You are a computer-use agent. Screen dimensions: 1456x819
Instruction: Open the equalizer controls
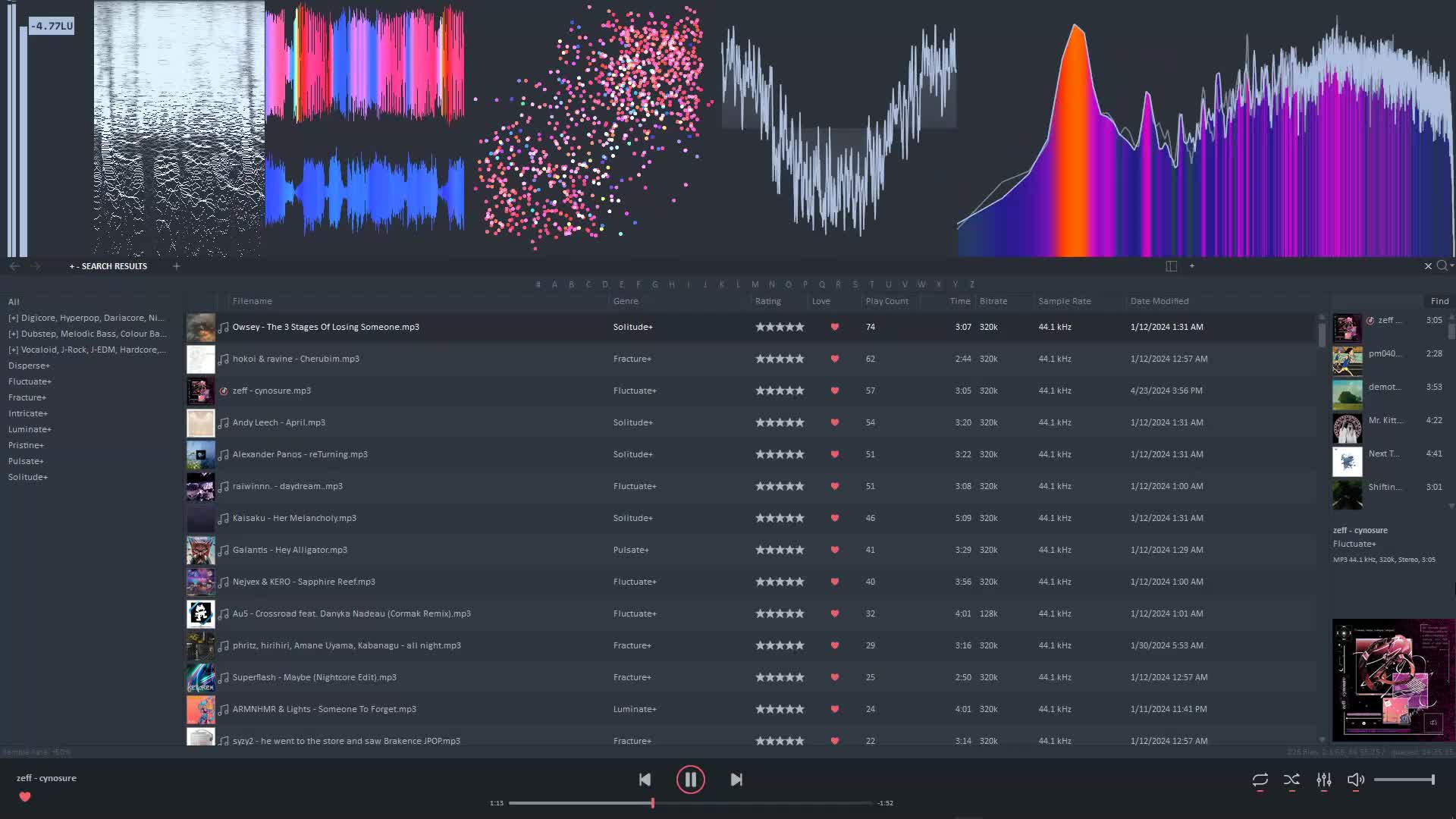[1324, 780]
